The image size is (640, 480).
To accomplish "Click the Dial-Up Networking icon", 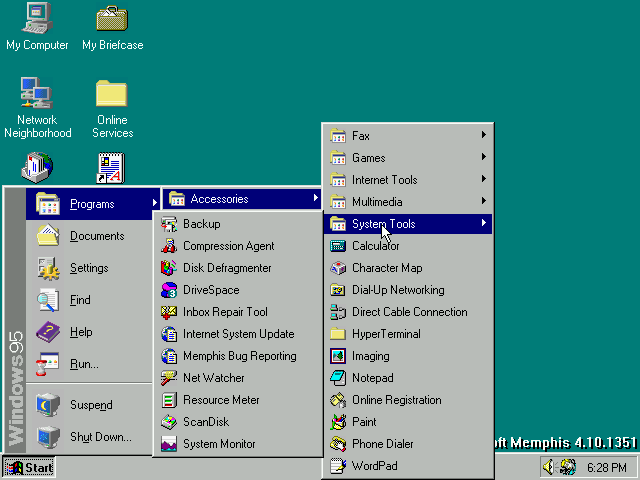I will [x=338, y=290].
